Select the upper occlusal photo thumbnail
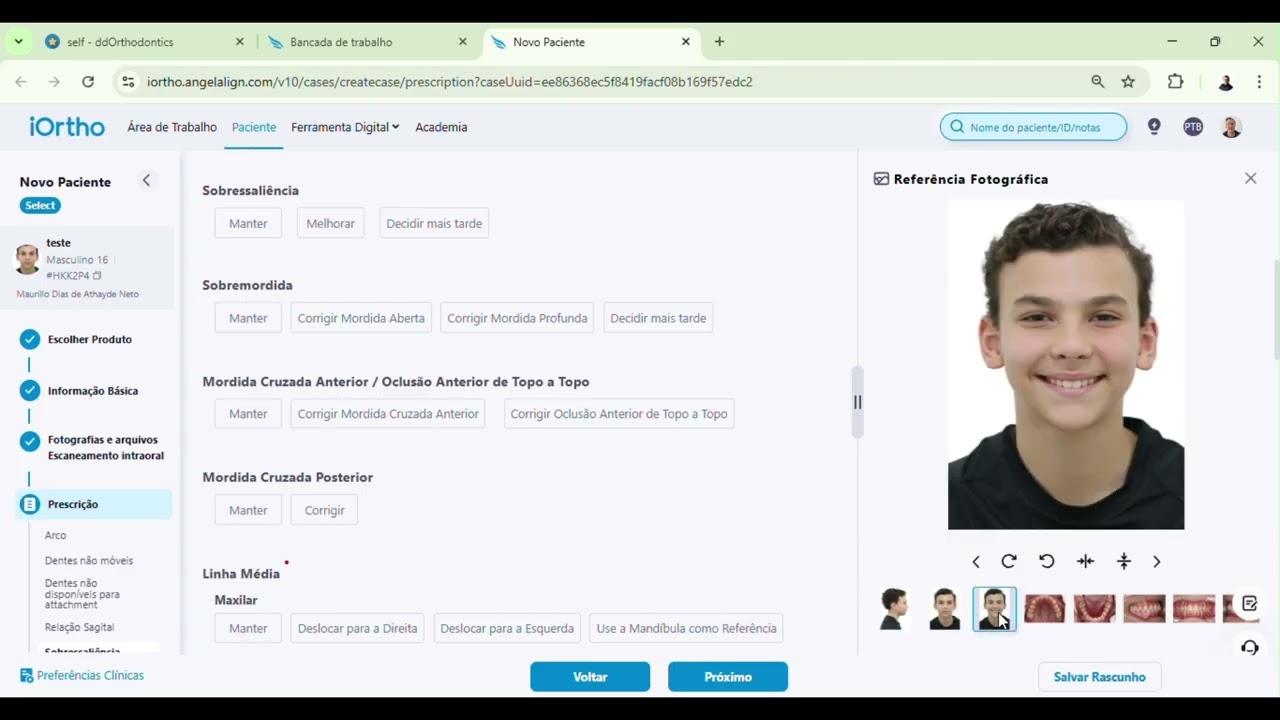Viewport: 1280px width, 720px height. (x=1045, y=608)
